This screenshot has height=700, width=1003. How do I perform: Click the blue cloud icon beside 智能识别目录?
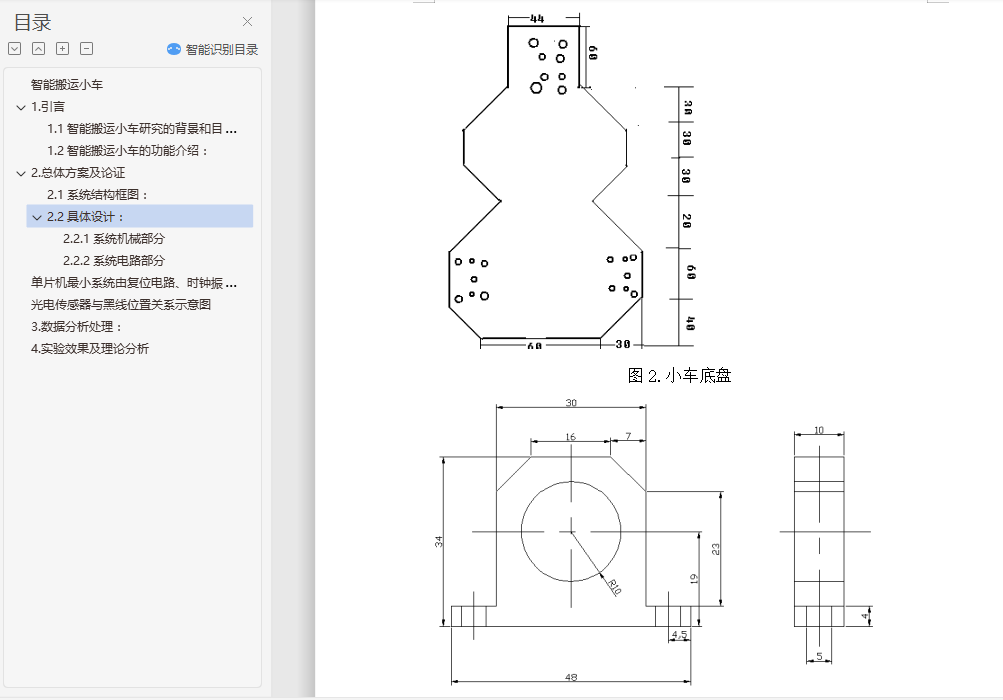click(x=173, y=49)
